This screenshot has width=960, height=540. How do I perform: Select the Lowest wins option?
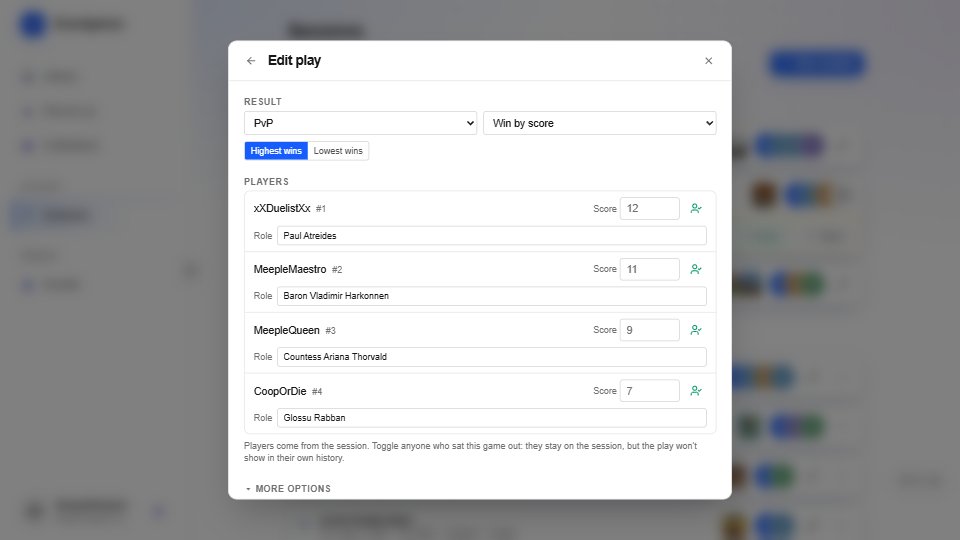(338, 151)
